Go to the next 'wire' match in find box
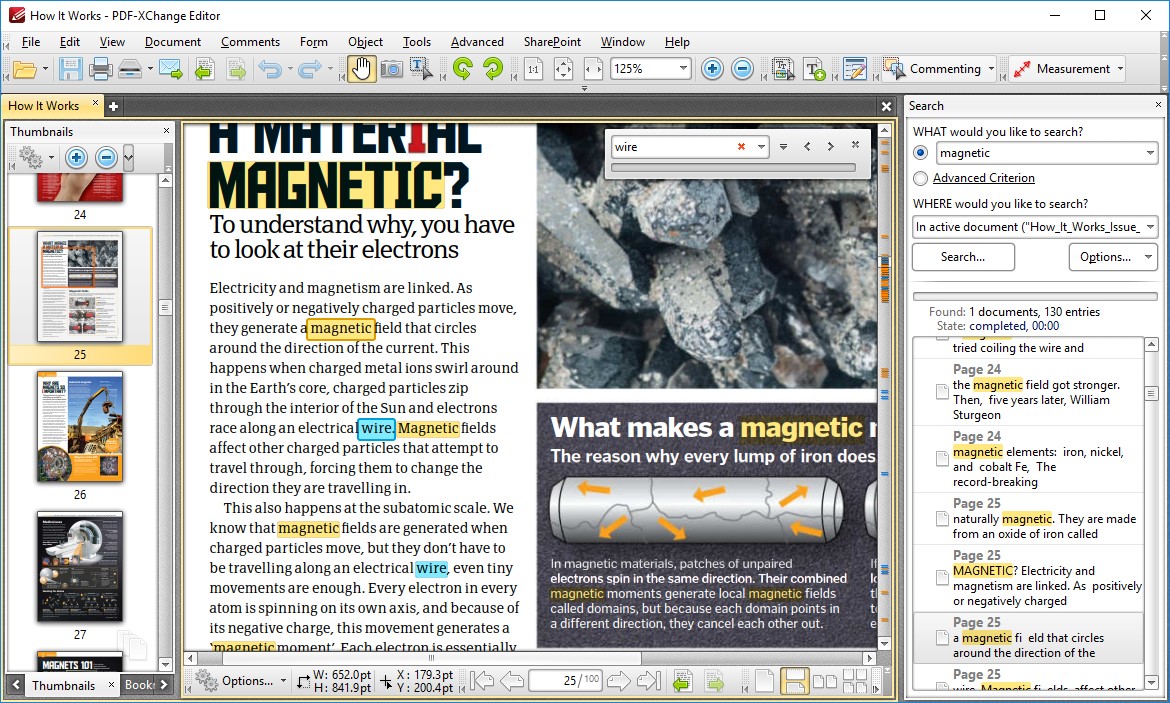 click(830, 146)
